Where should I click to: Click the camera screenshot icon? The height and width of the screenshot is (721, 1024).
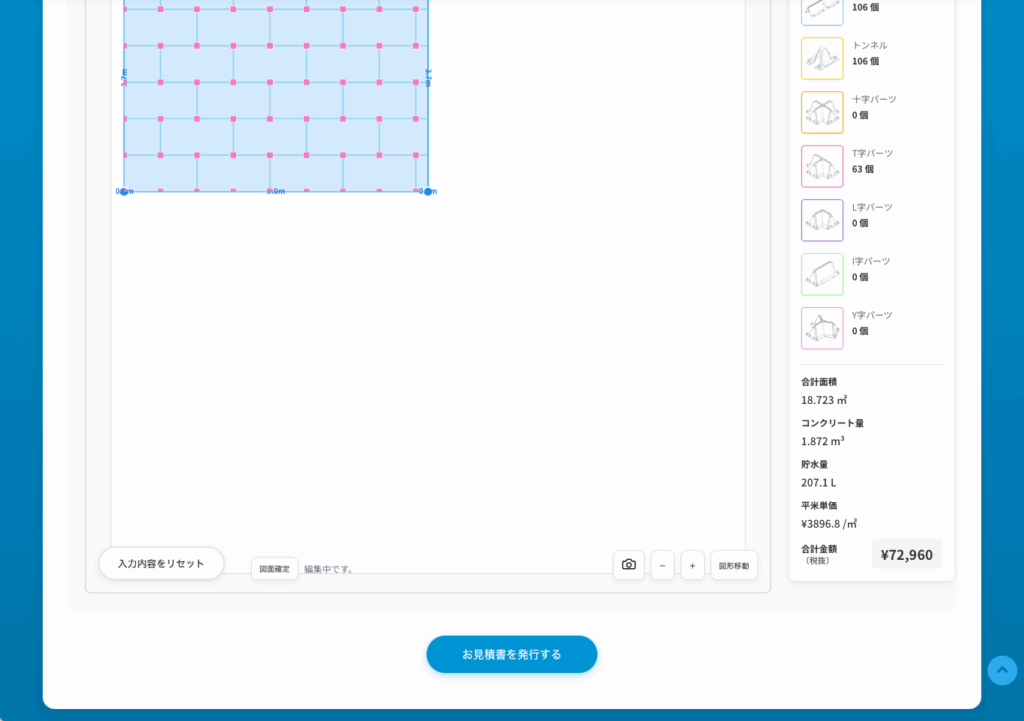628,565
